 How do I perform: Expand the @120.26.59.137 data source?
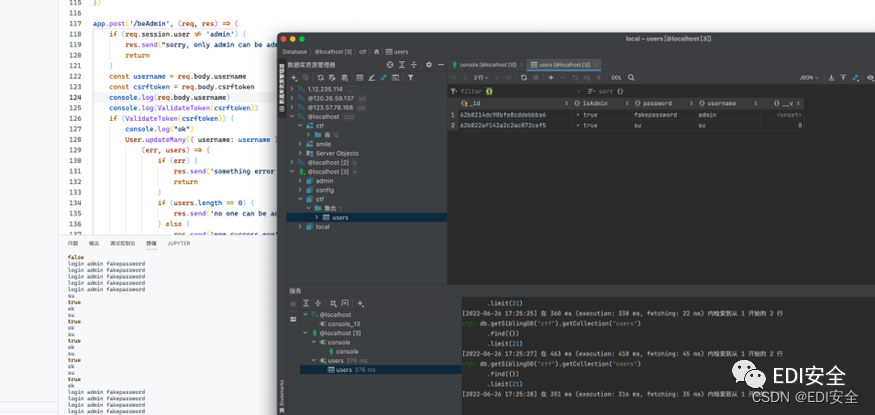[292, 98]
